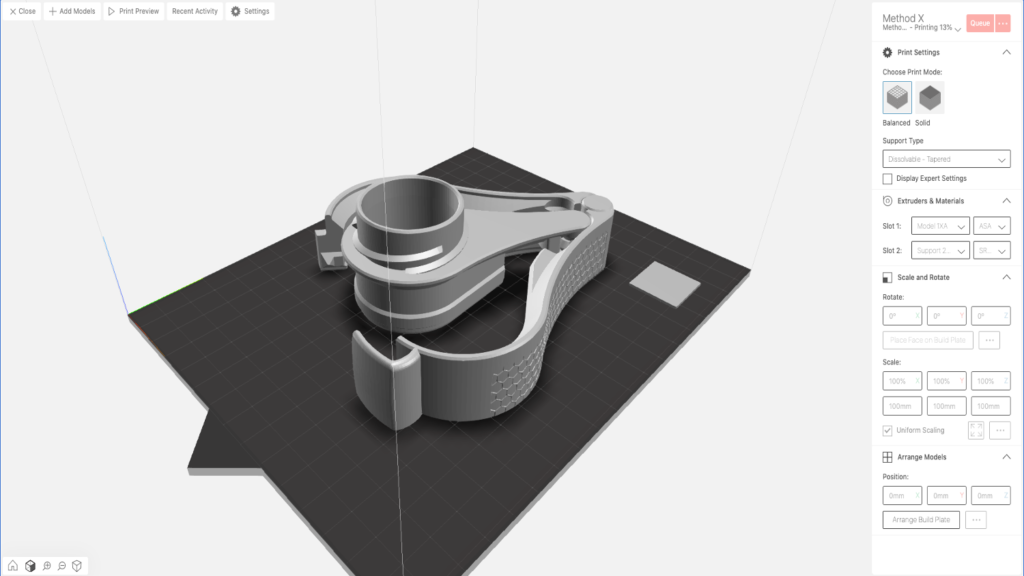Collapse the Print Settings section
The height and width of the screenshot is (576, 1024).
[1008, 51]
